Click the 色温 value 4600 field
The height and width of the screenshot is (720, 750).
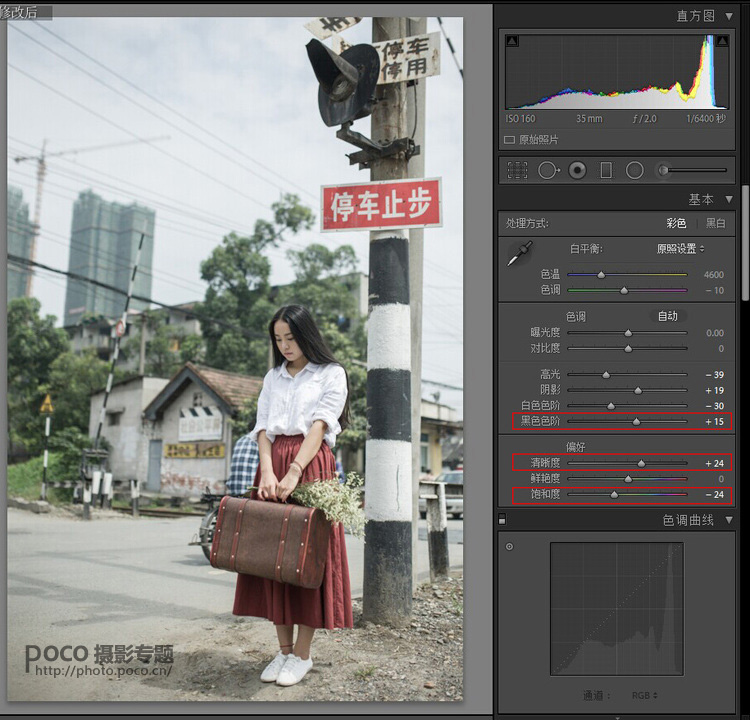(714, 275)
